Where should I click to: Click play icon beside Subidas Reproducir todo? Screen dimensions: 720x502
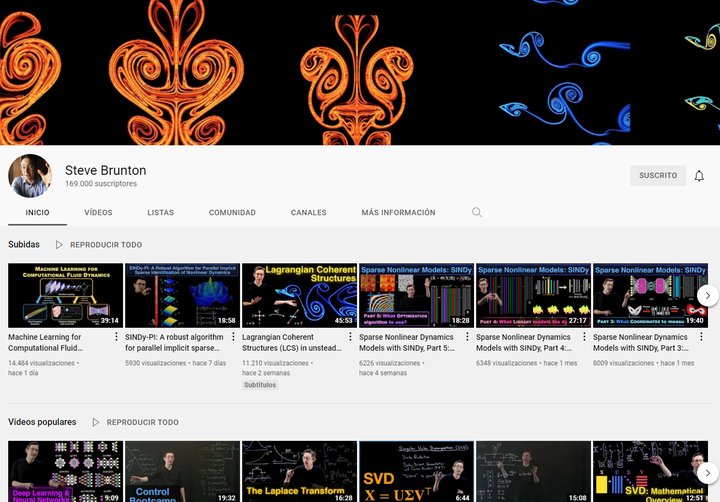coord(59,245)
